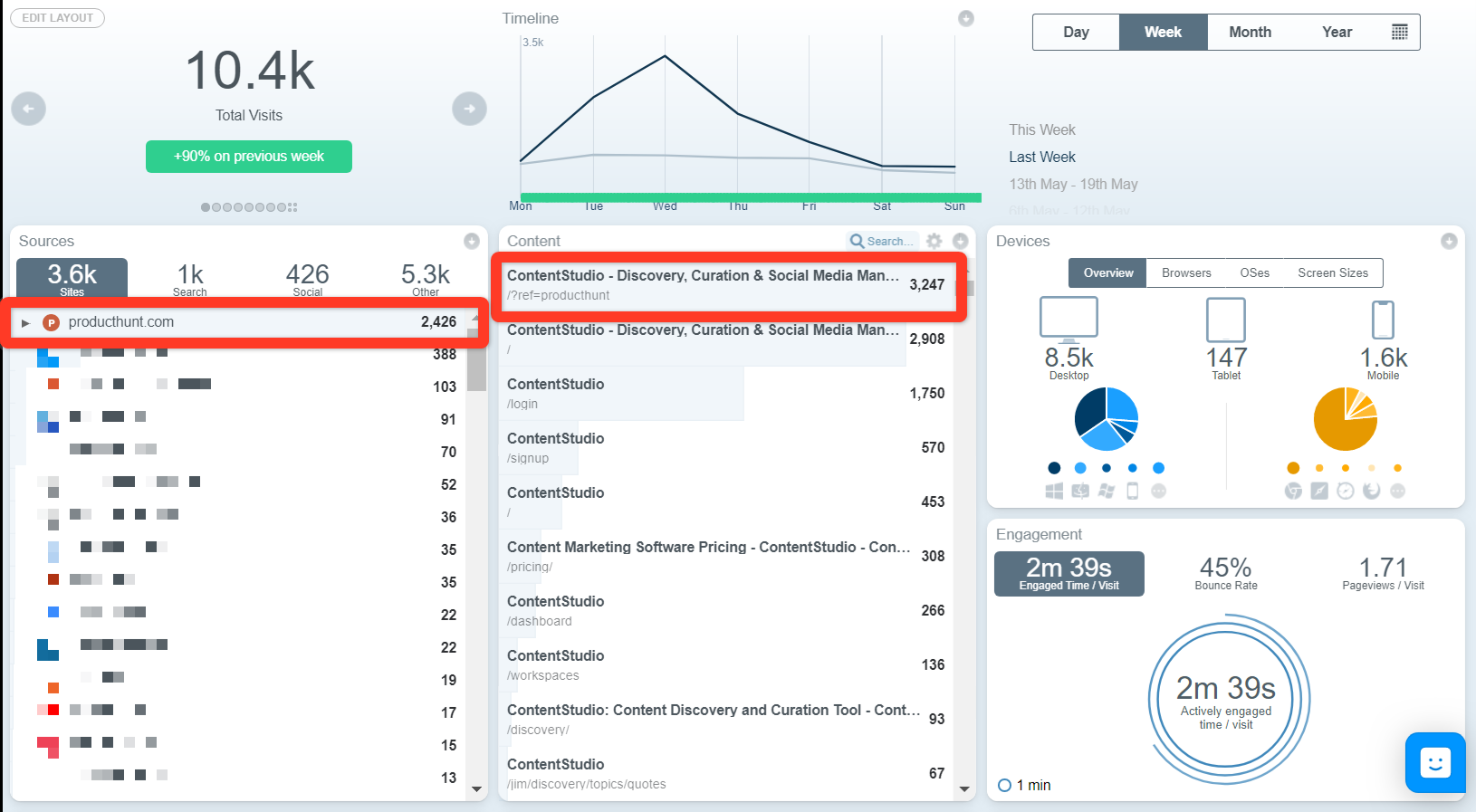The height and width of the screenshot is (812, 1476).
Task: Switch the time range to Year
Action: (1337, 32)
